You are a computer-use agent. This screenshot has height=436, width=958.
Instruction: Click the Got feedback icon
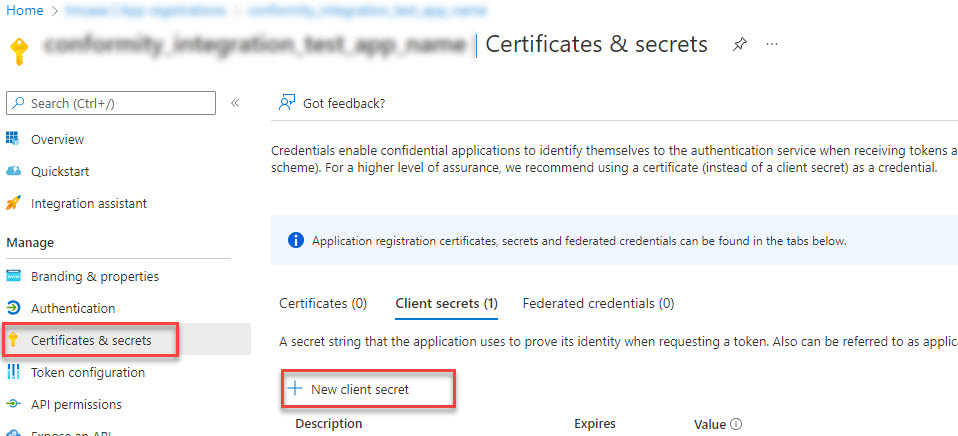tap(287, 103)
